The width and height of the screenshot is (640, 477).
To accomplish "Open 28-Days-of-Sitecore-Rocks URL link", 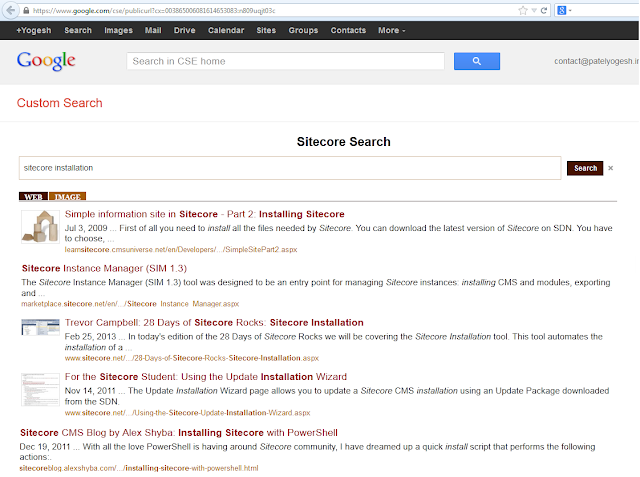I will point(191,358).
